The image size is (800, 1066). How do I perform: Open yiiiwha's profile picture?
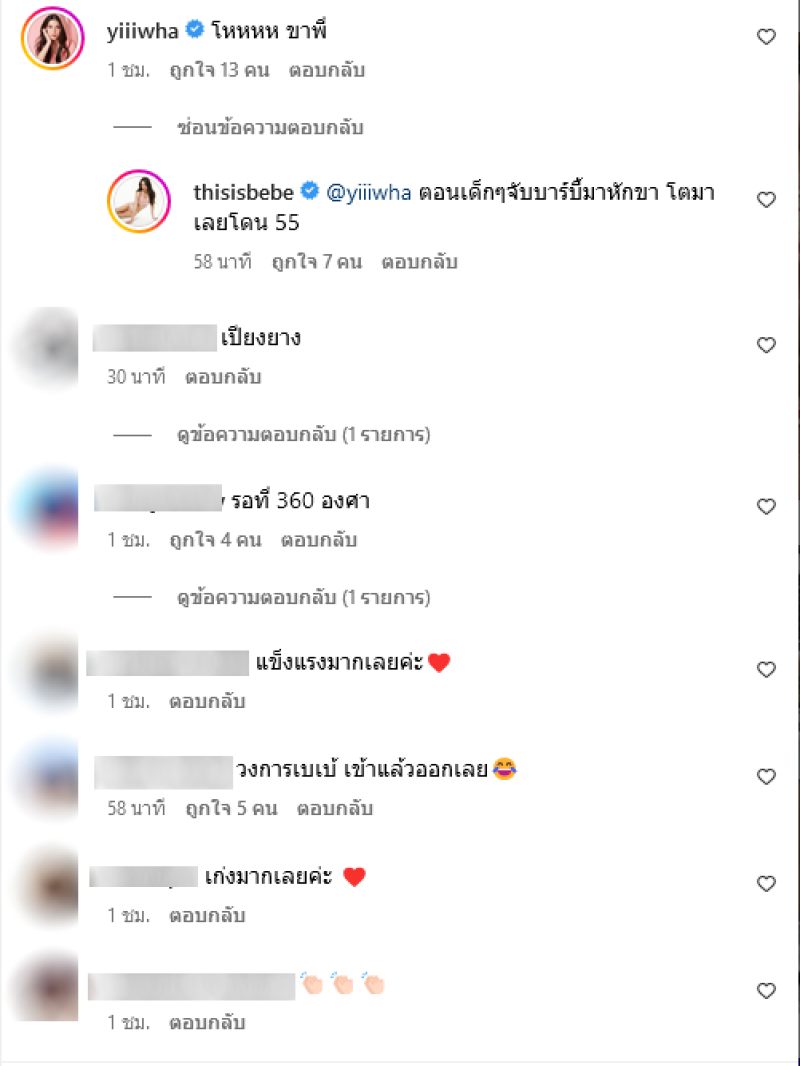[52, 39]
